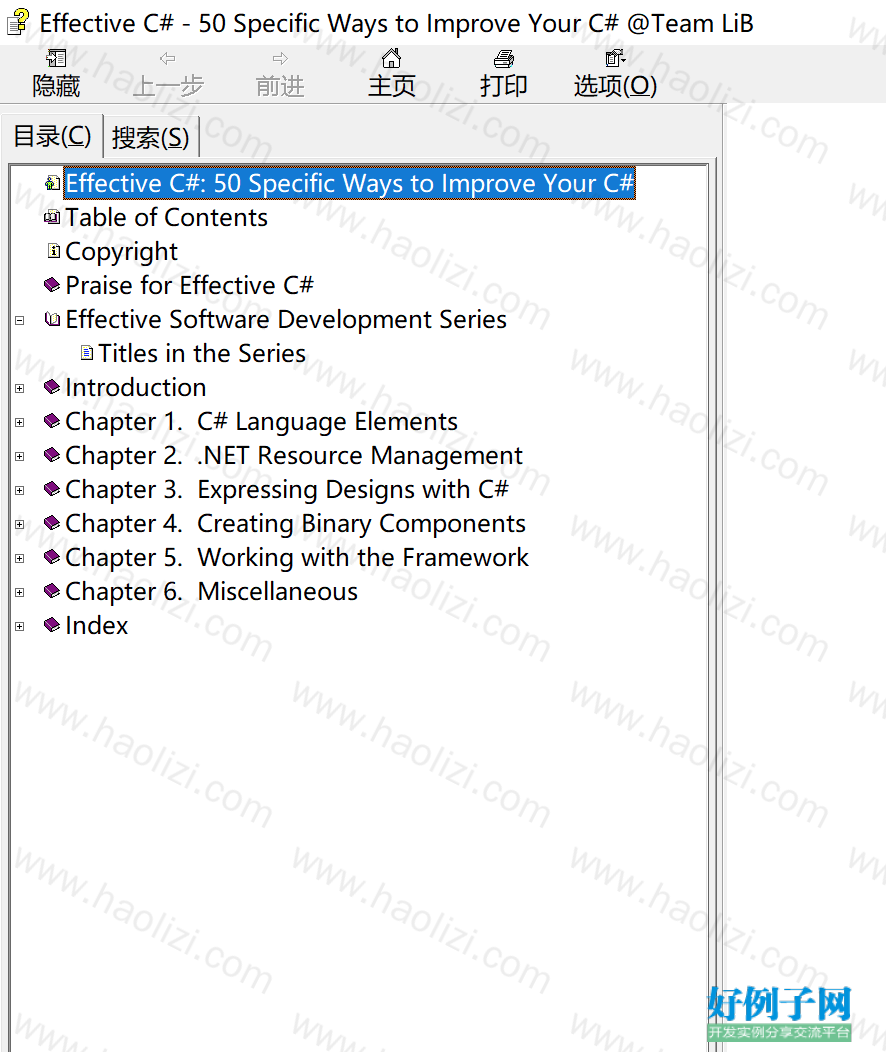Click the book icon beside Chapter 4
Viewport: 886px width, 1052px height.
(52, 523)
